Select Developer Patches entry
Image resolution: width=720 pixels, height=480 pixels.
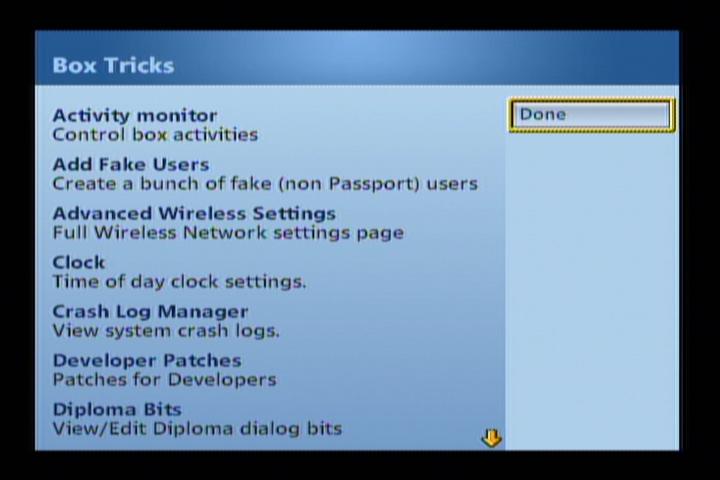(x=147, y=361)
